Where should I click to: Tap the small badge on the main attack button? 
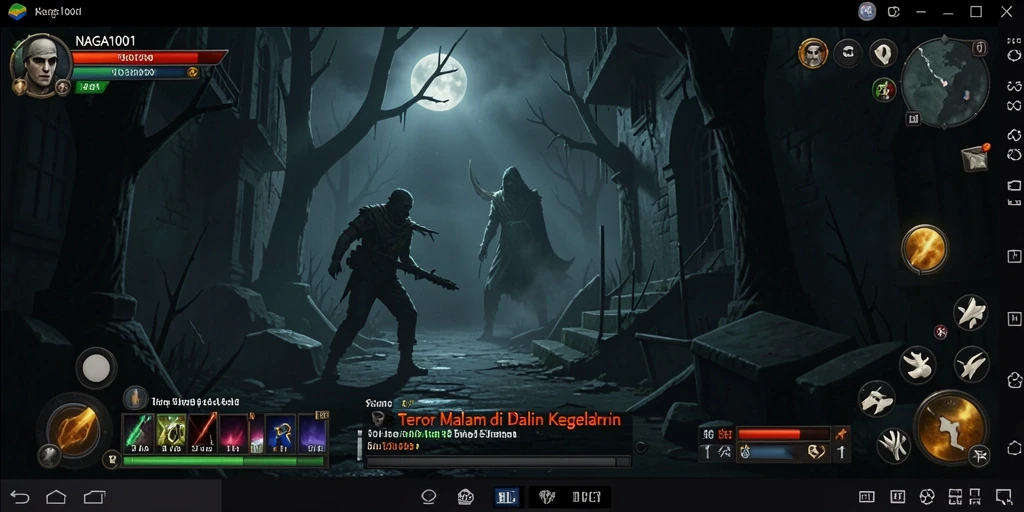pyautogui.click(x=978, y=455)
